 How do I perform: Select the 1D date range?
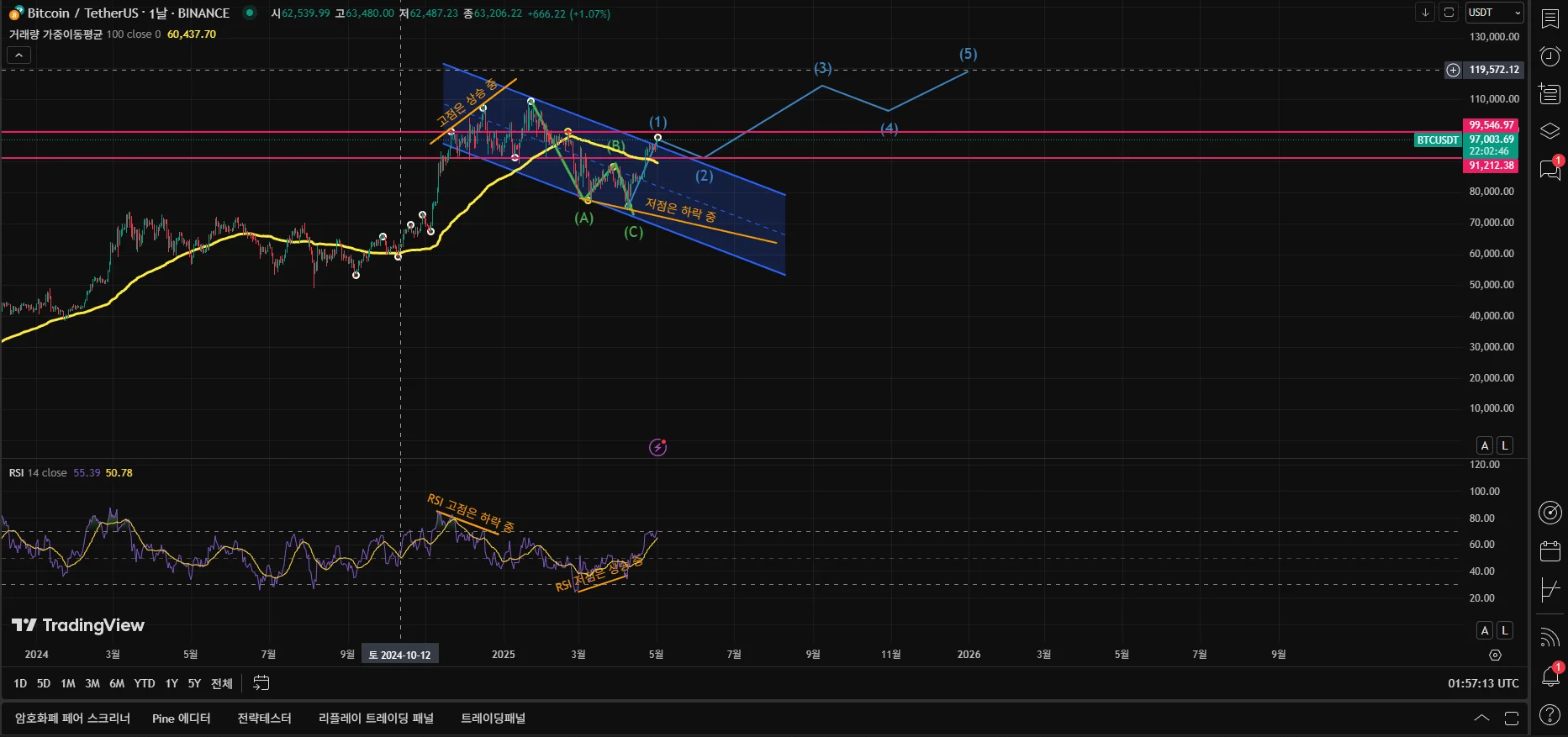[20, 684]
